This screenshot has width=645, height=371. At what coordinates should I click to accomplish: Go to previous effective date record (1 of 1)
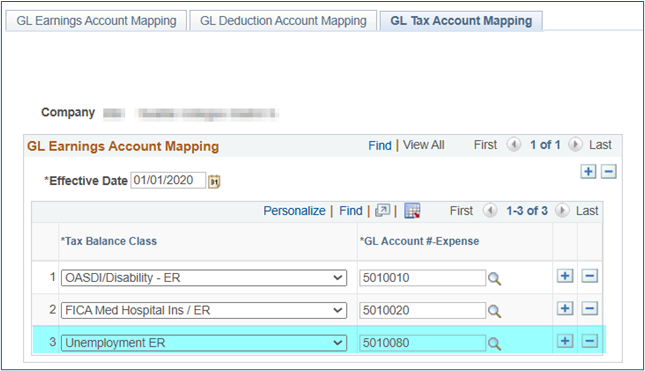513,145
